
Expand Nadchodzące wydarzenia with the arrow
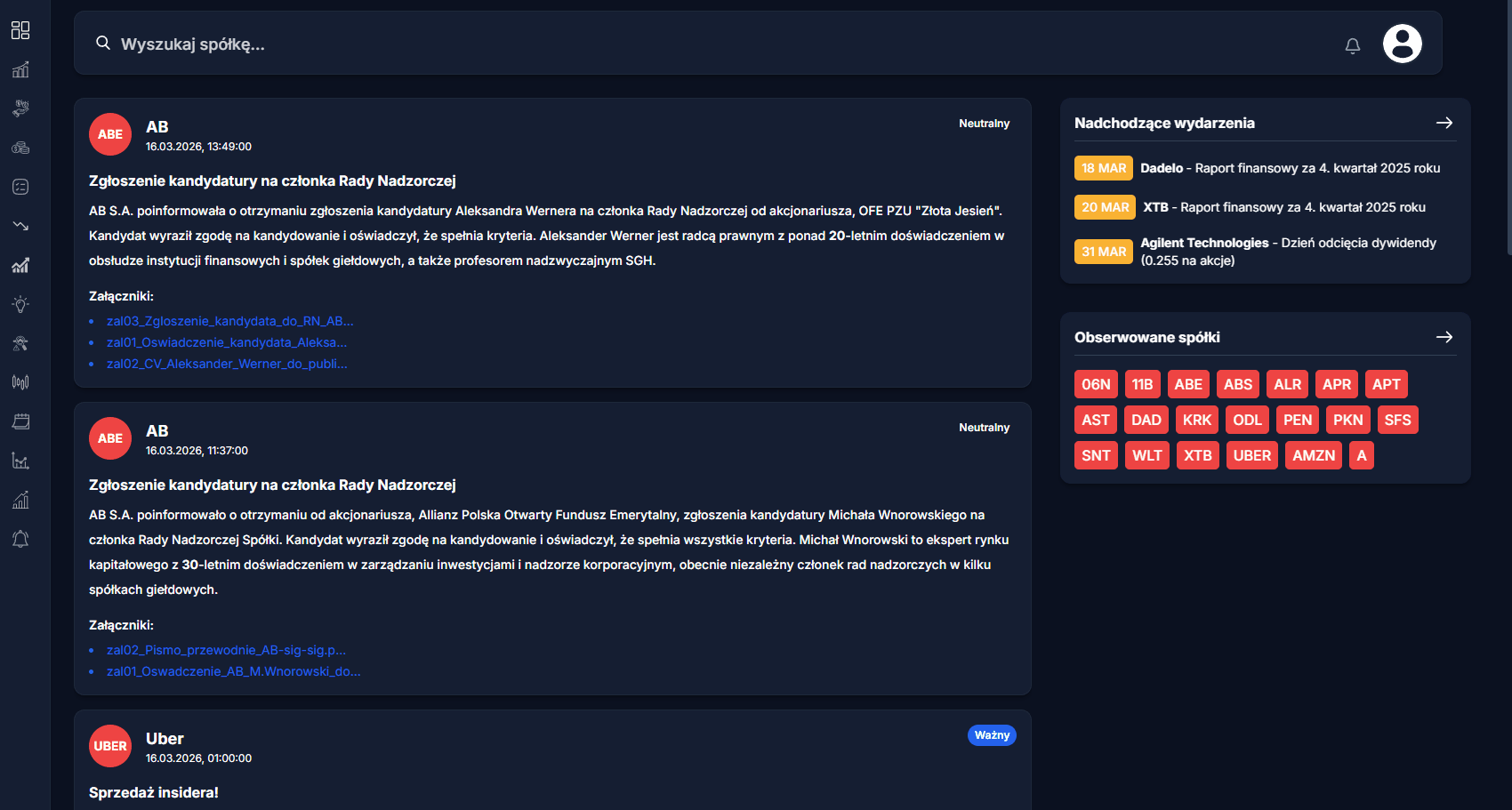pyautogui.click(x=1444, y=123)
